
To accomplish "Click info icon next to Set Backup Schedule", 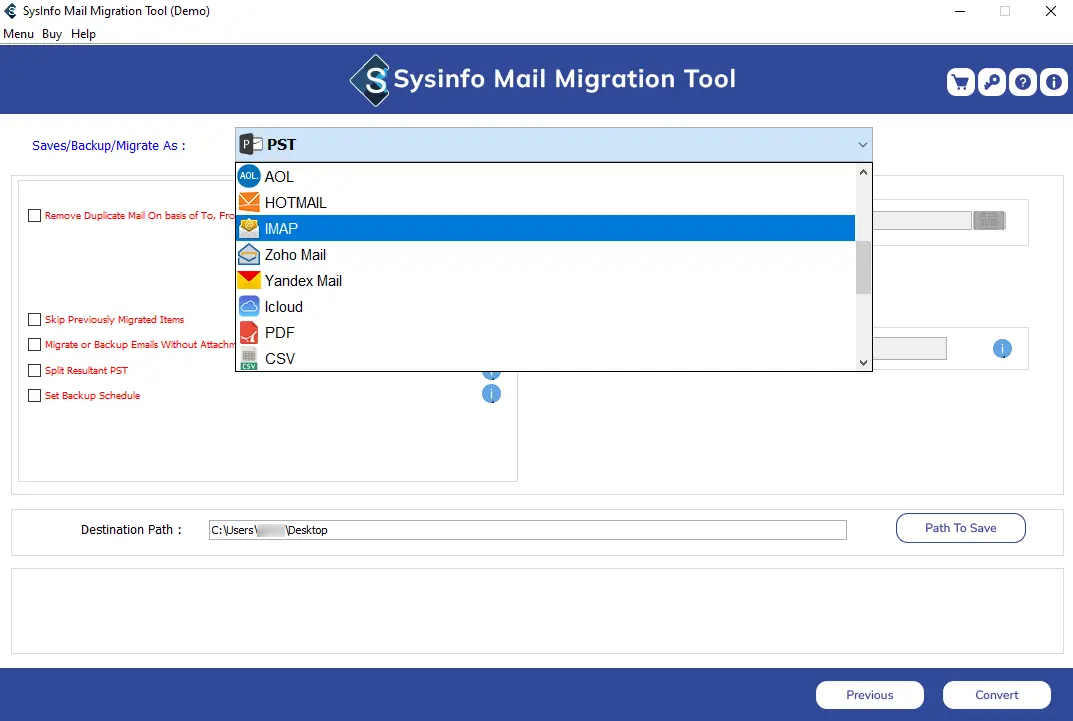I will (x=491, y=394).
